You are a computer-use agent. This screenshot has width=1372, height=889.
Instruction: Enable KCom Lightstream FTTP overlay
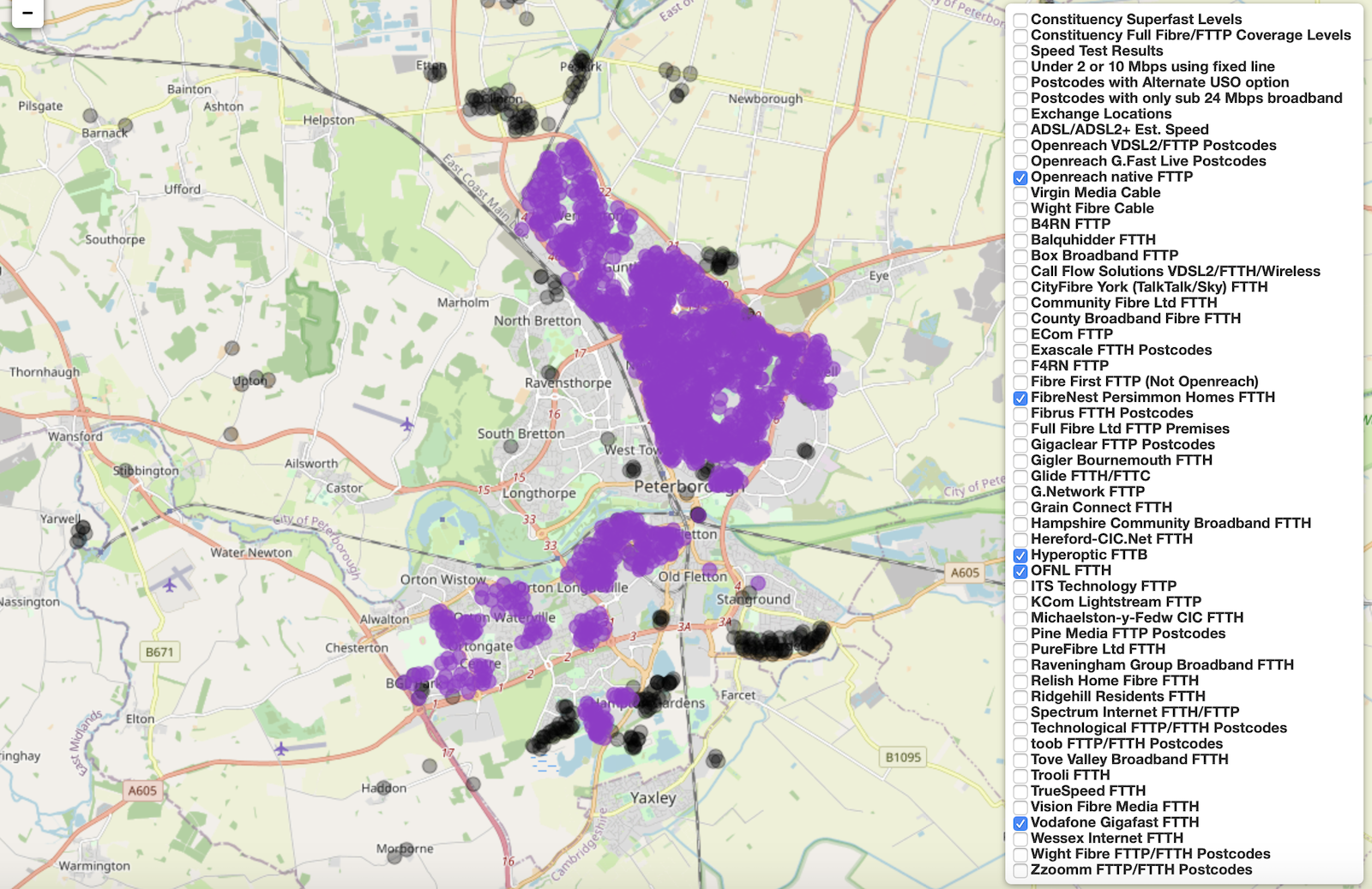tap(1020, 601)
